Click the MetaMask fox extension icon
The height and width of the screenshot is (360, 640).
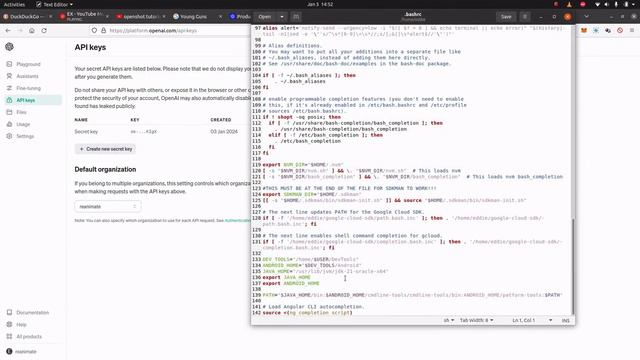click(584, 31)
